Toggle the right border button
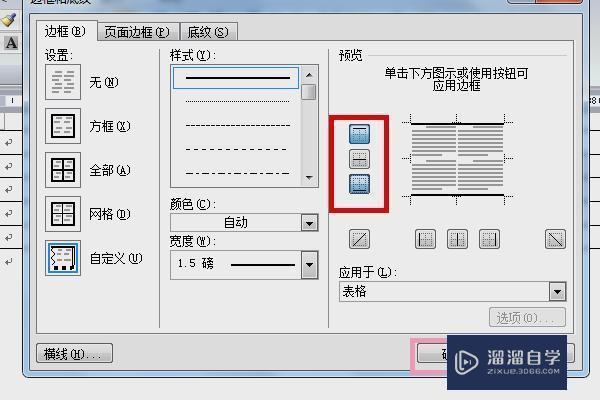Viewport: 600px width, 400px height. pyautogui.click(x=489, y=239)
